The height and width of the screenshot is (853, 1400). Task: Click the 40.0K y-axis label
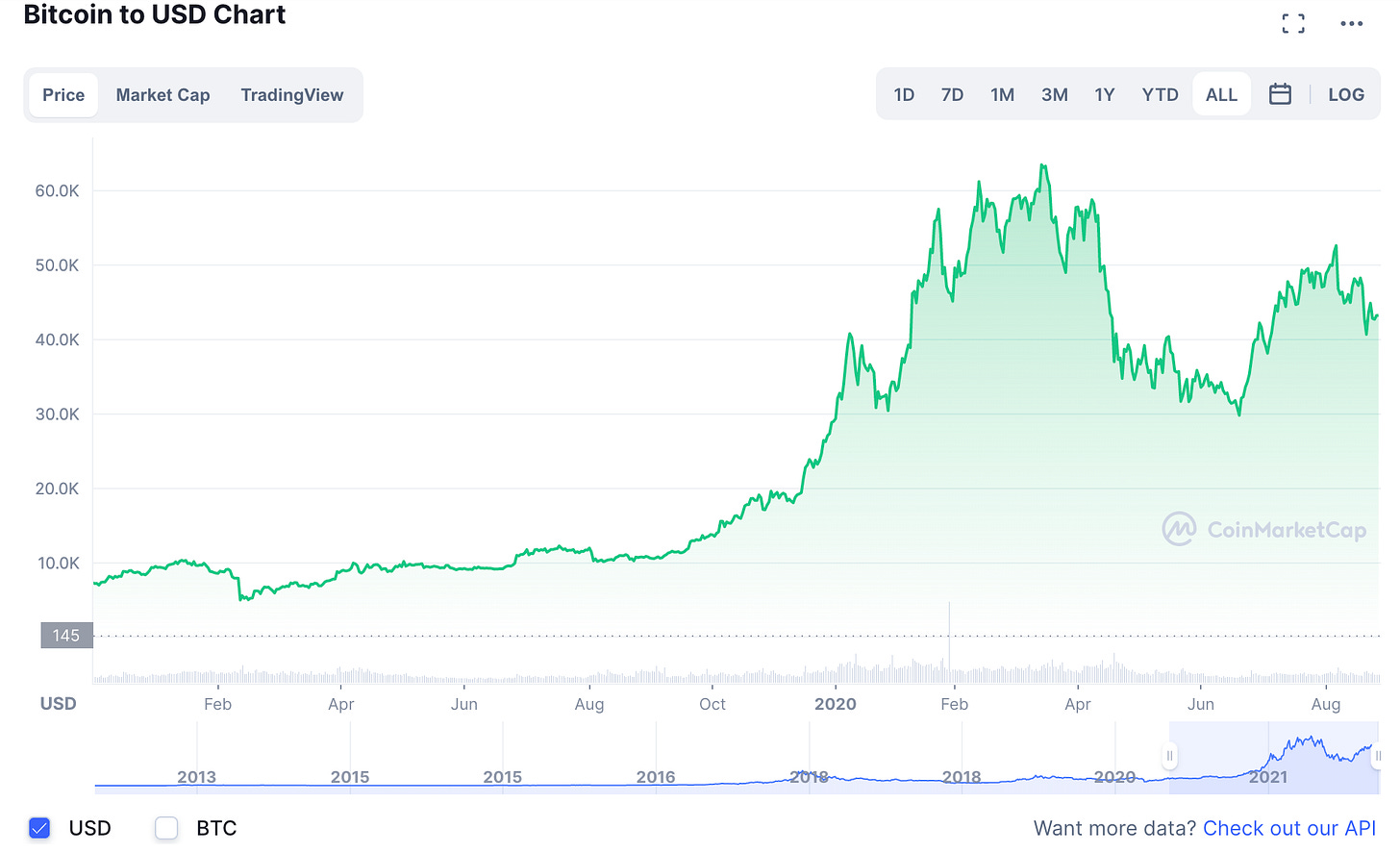(x=57, y=339)
